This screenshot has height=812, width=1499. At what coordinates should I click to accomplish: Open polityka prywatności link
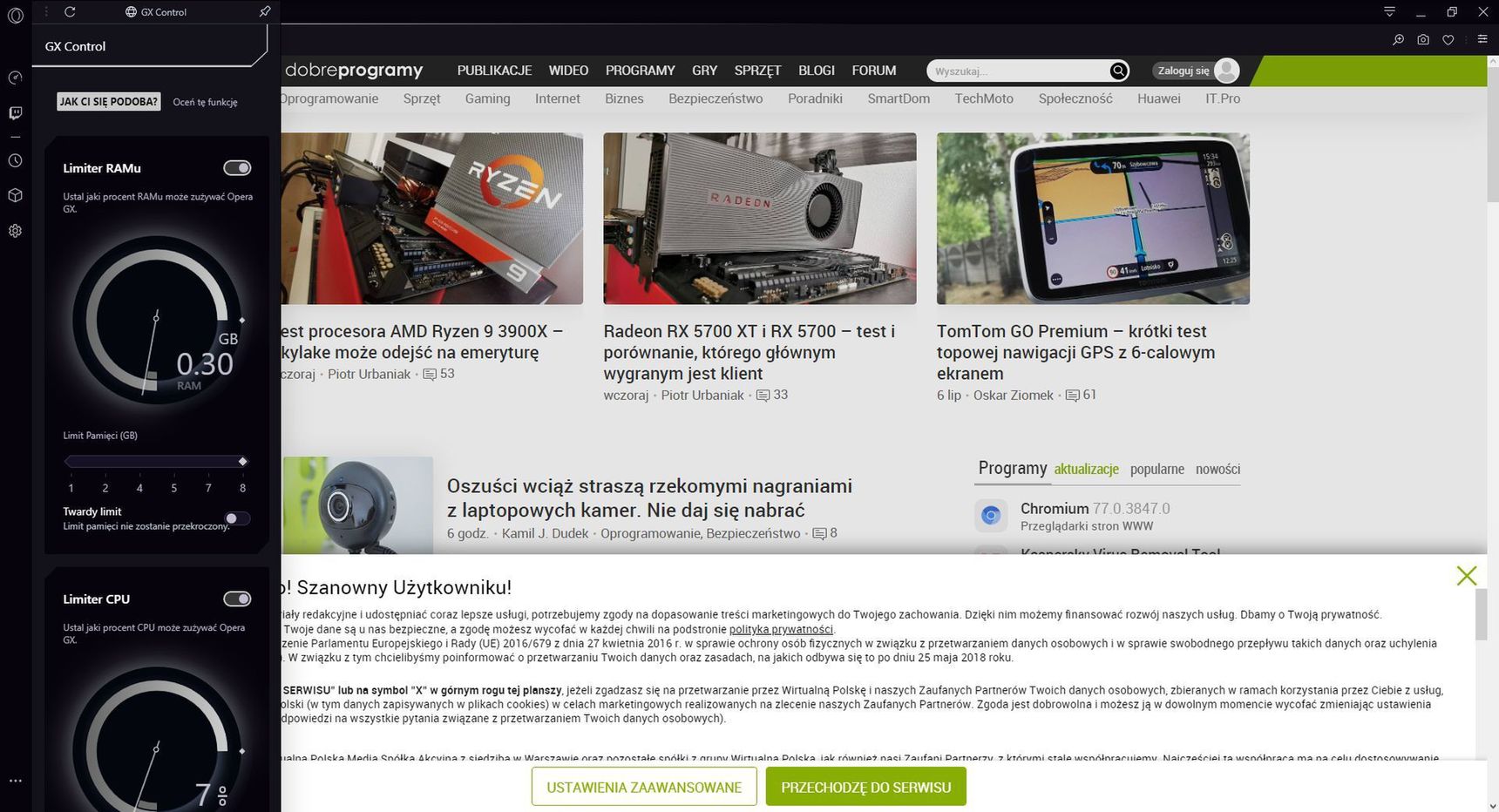(781, 629)
